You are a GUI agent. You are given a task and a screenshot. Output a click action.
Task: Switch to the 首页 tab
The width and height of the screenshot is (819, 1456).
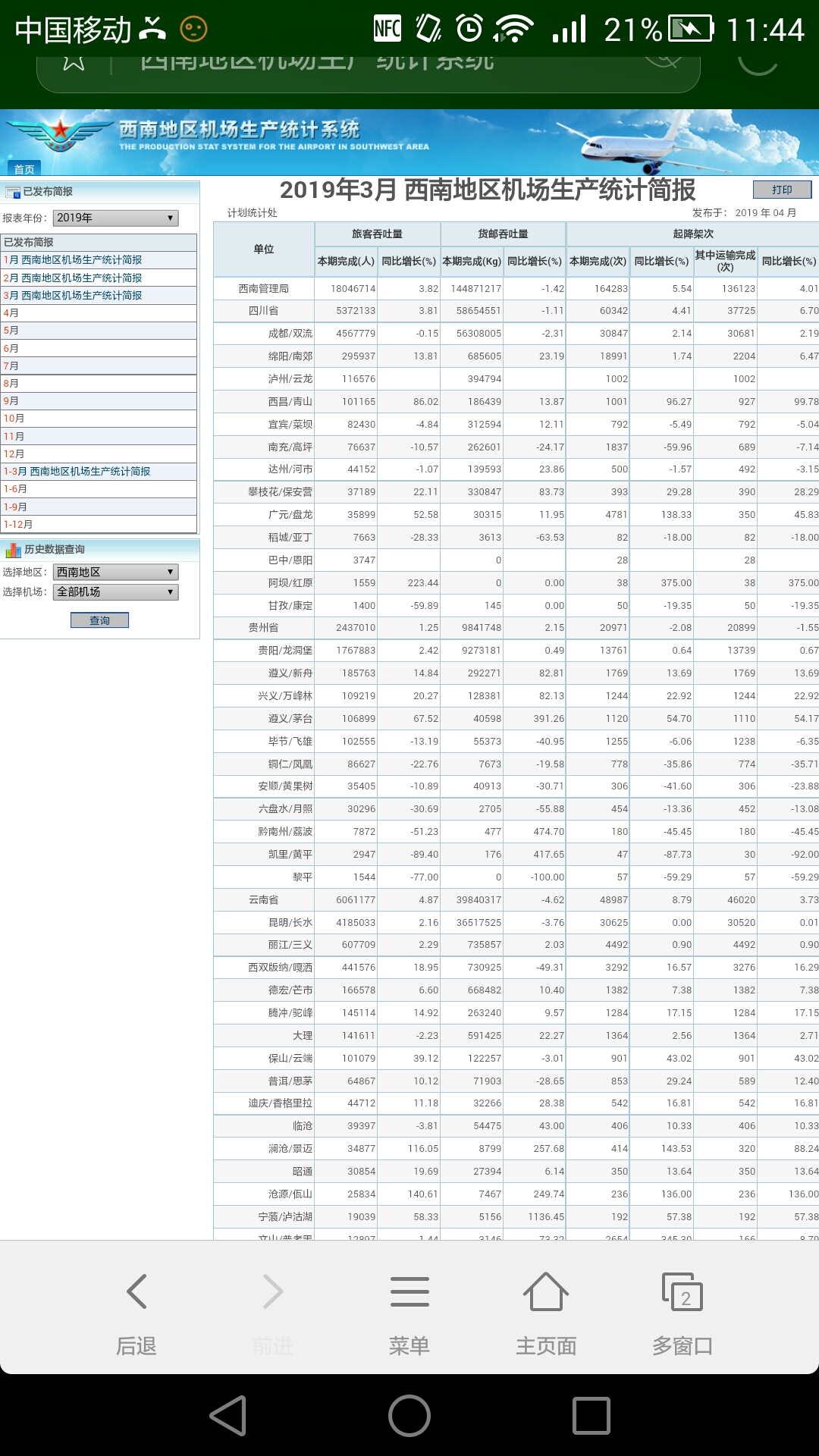coord(24,169)
